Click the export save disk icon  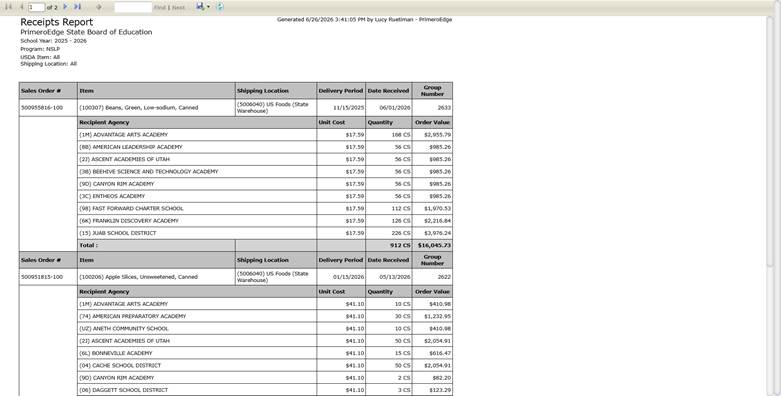pyautogui.click(x=200, y=6)
